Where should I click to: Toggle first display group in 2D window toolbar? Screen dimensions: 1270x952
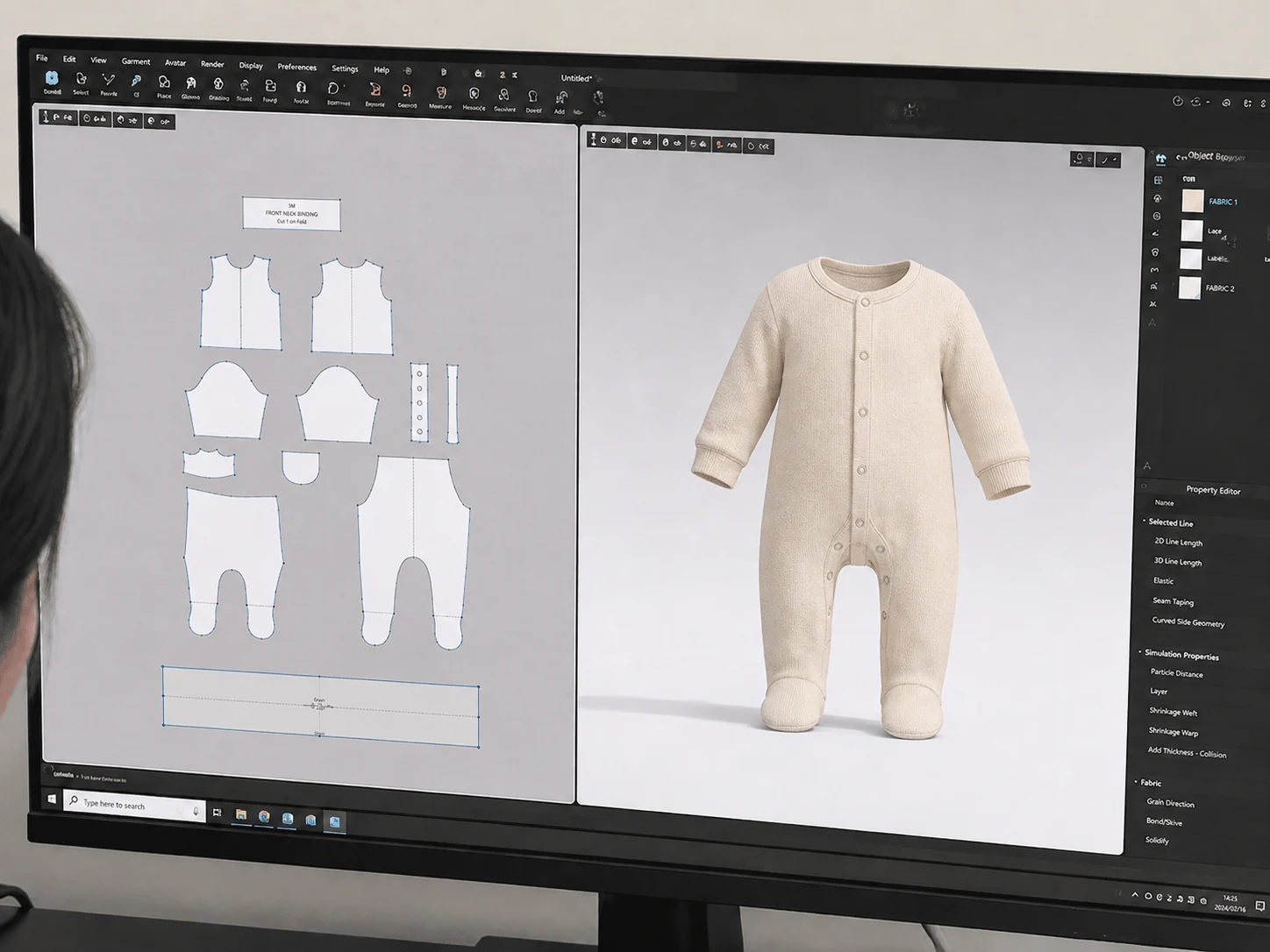59,117
